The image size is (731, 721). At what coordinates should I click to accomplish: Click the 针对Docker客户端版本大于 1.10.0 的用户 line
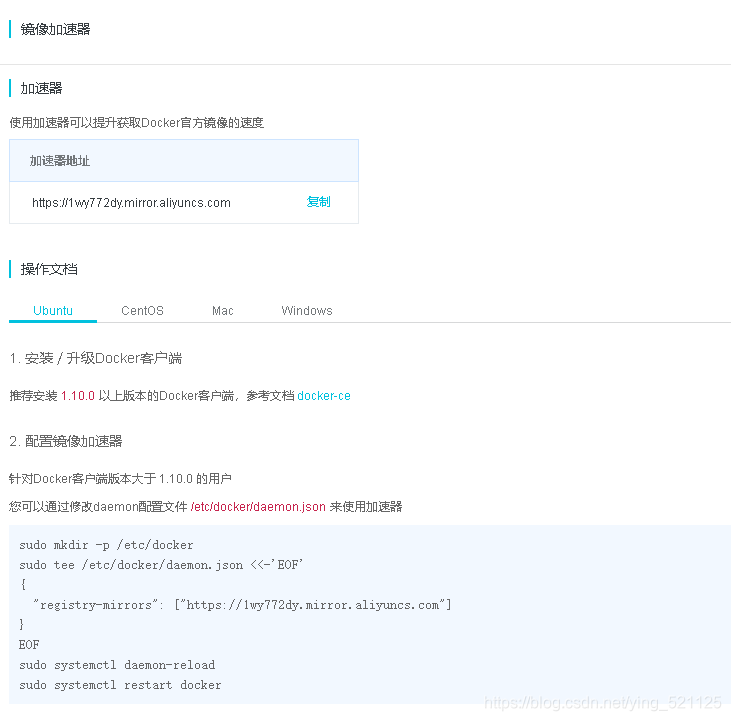120,479
